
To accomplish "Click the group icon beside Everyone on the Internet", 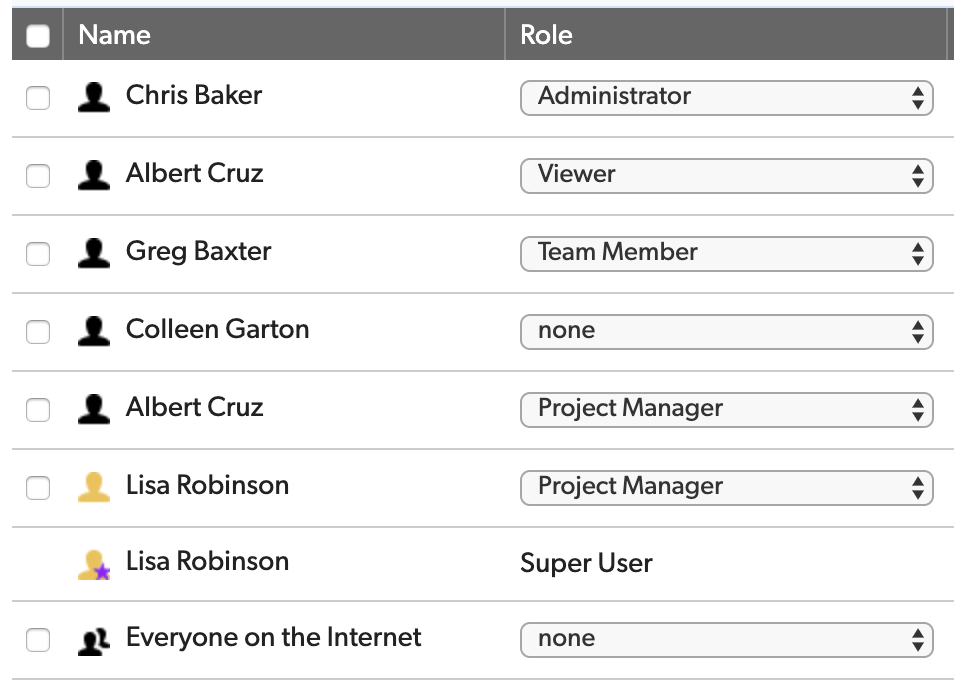I will coord(94,641).
